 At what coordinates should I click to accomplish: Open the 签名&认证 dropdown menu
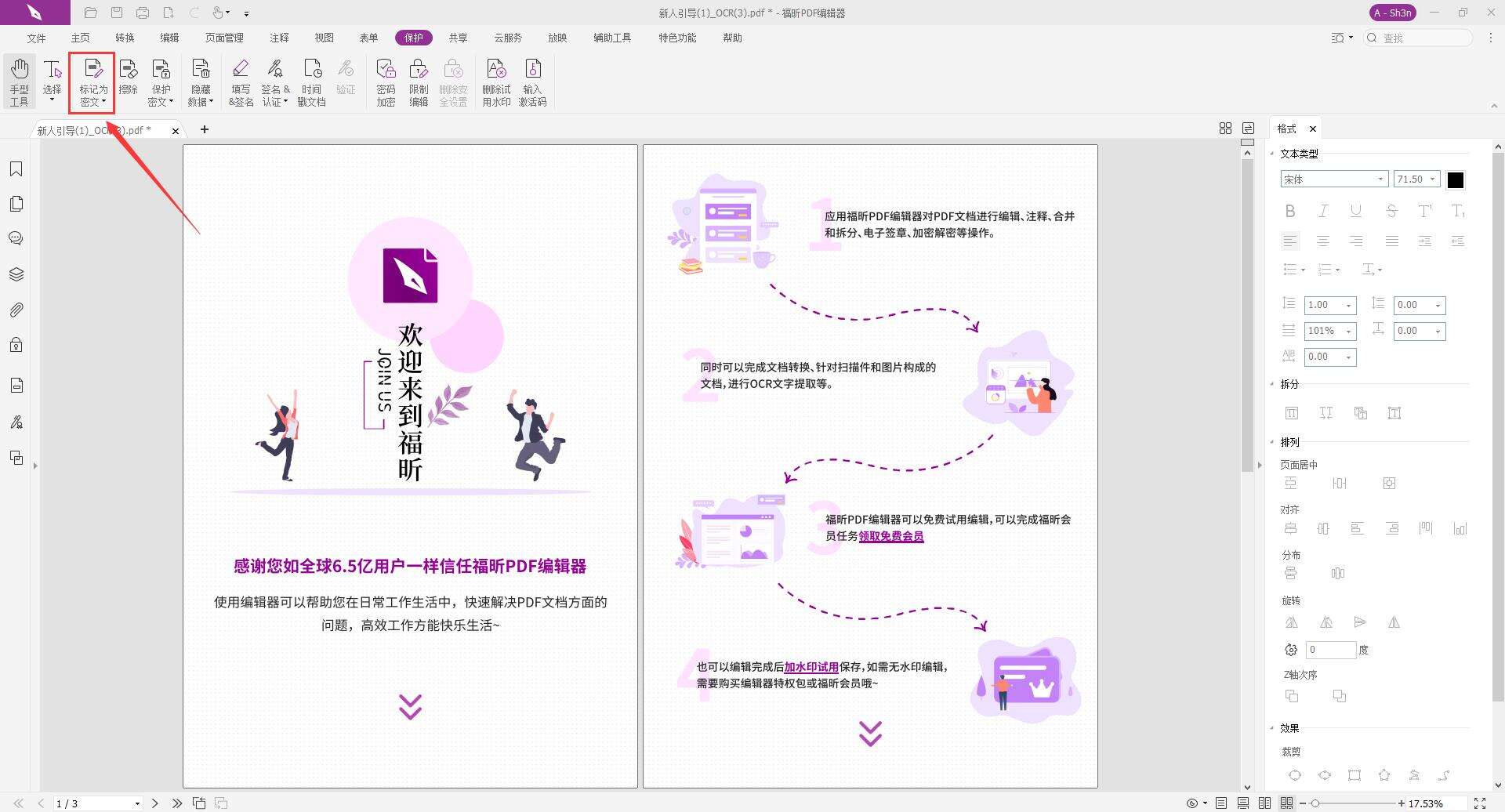tap(275, 82)
